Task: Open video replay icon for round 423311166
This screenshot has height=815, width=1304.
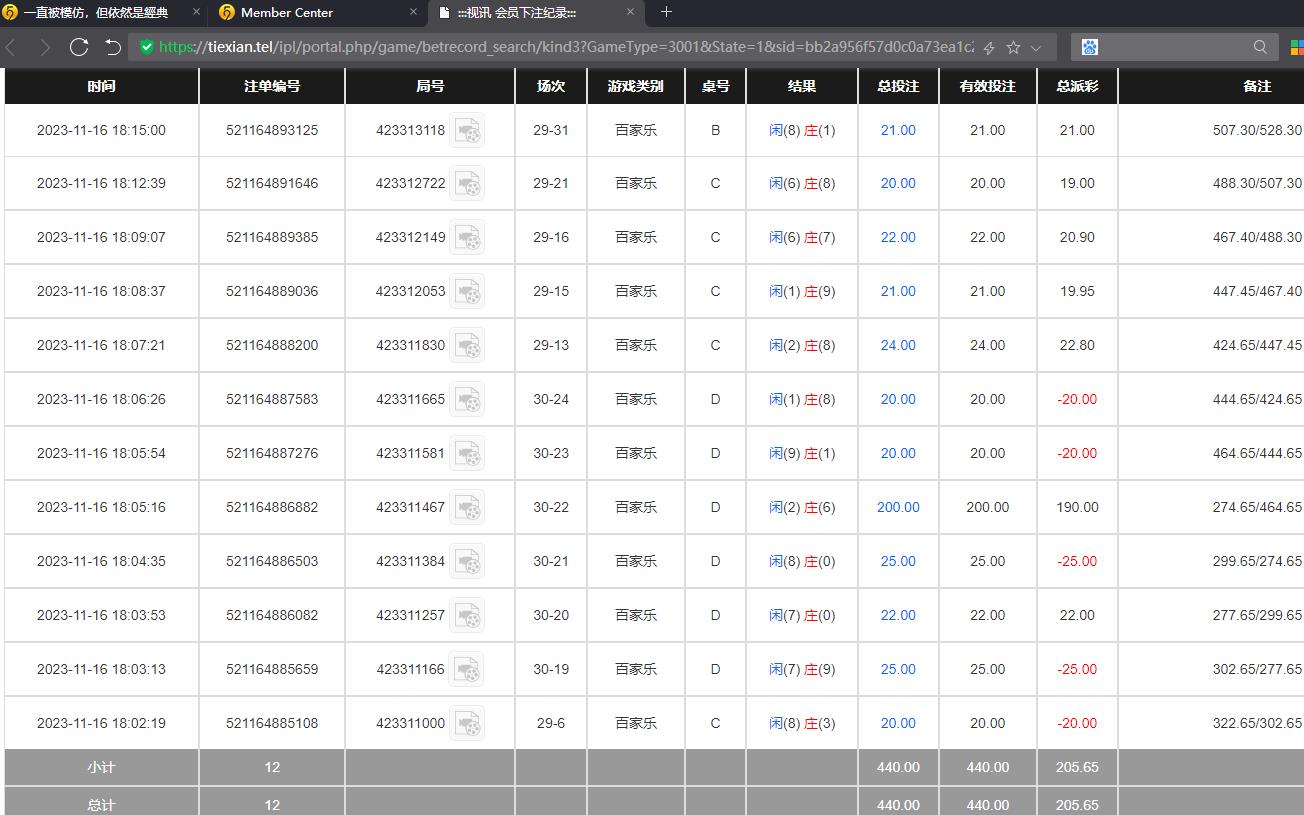Action: pyautogui.click(x=467, y=670)
